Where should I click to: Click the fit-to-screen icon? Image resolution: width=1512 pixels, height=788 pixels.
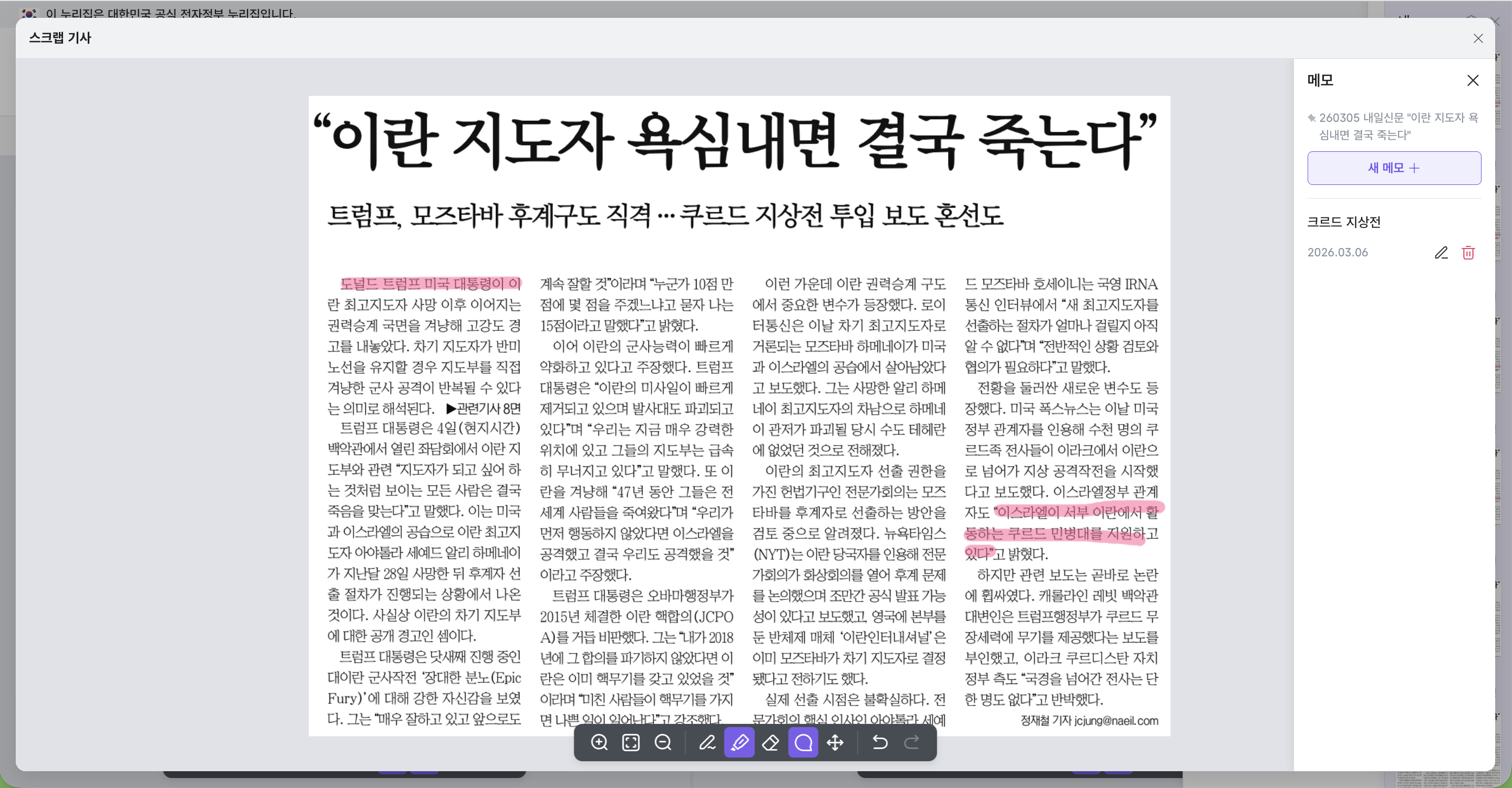[x=631, y=742]
